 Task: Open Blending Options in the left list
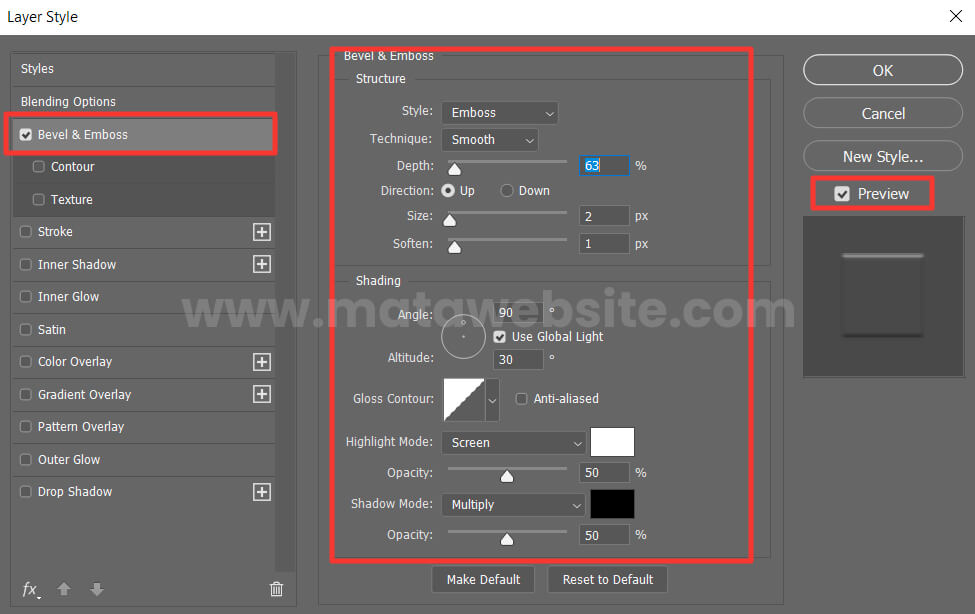click(68, 102)
